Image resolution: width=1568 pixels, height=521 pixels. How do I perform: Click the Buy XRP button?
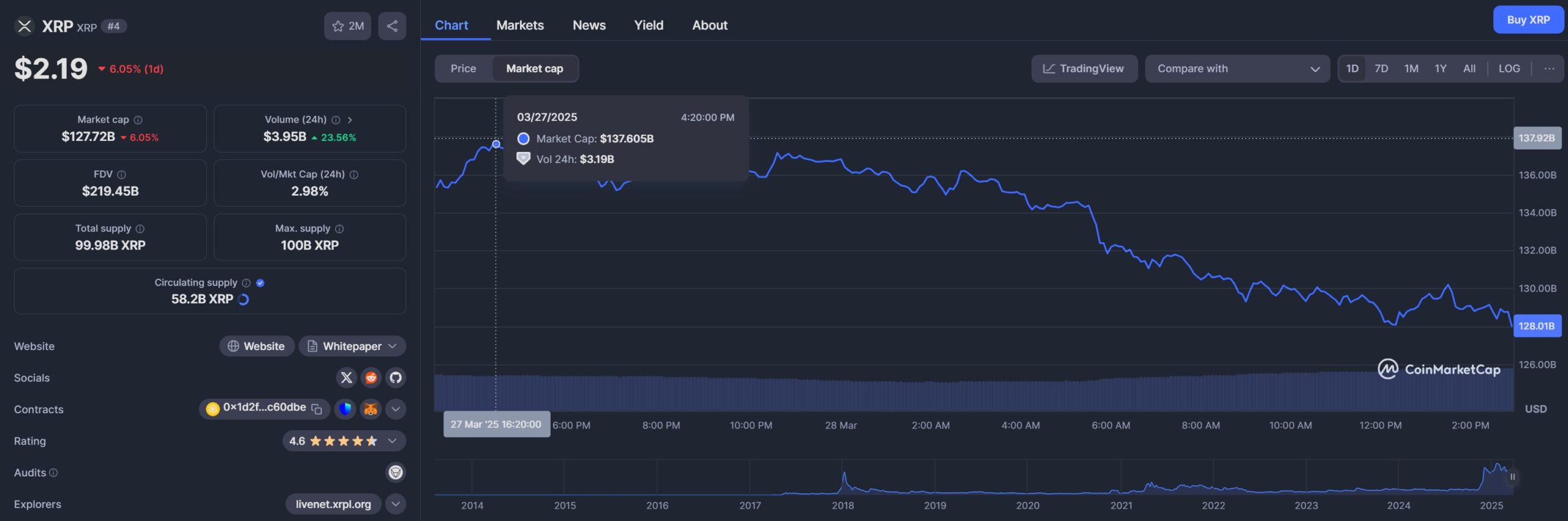click(x=1528, y=20)
